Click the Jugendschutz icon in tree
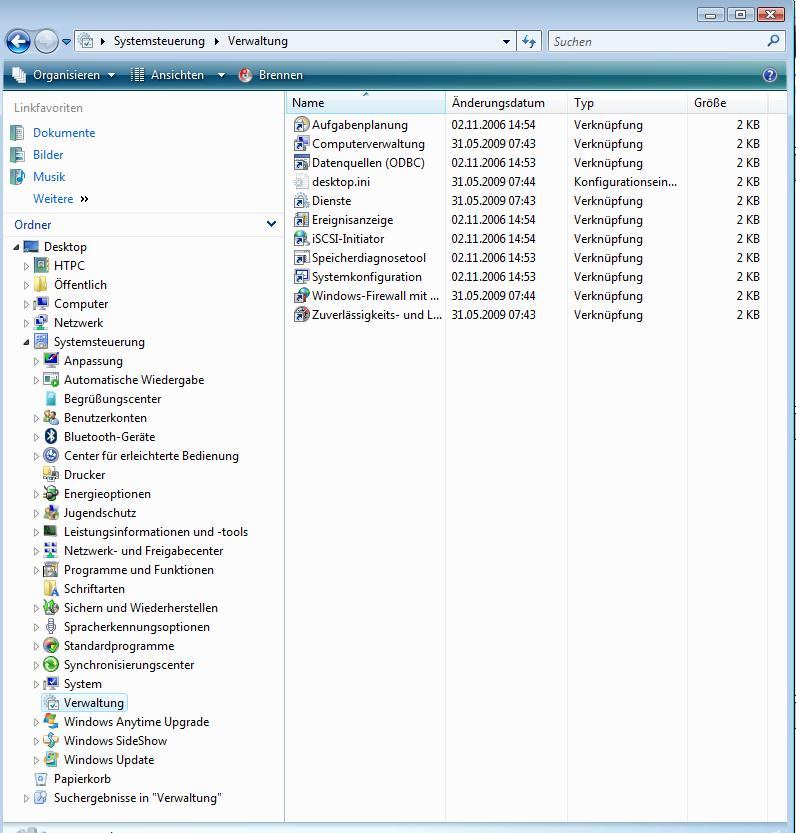This screenshot has width=796, height=833. point(51,512)
